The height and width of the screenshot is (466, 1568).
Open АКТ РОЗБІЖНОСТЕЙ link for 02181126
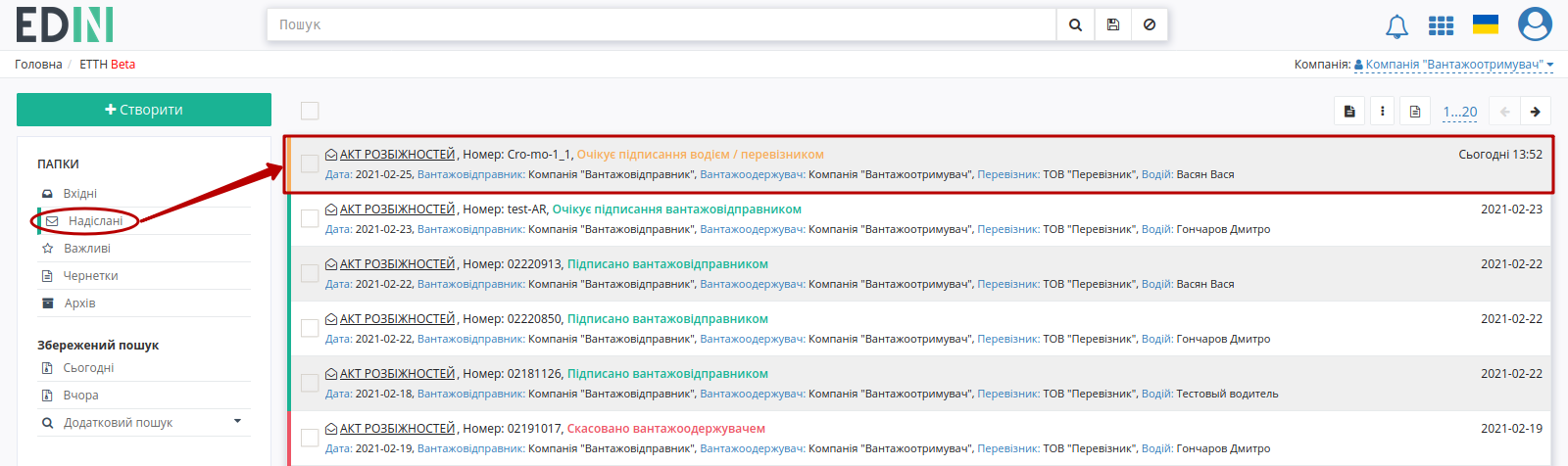[x=398, y=374]
